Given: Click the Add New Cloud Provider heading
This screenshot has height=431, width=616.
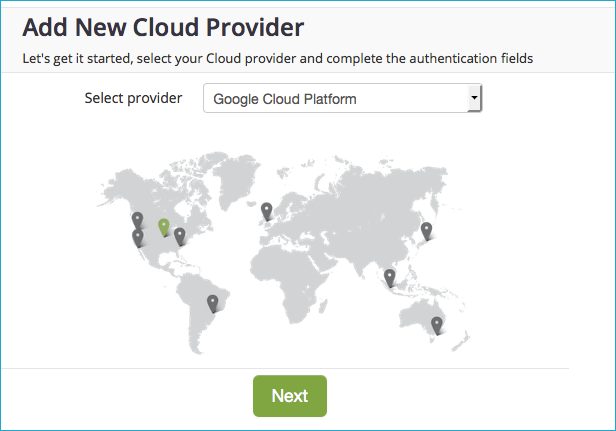Looking at the screenshot, I should (x=163, y=28).
